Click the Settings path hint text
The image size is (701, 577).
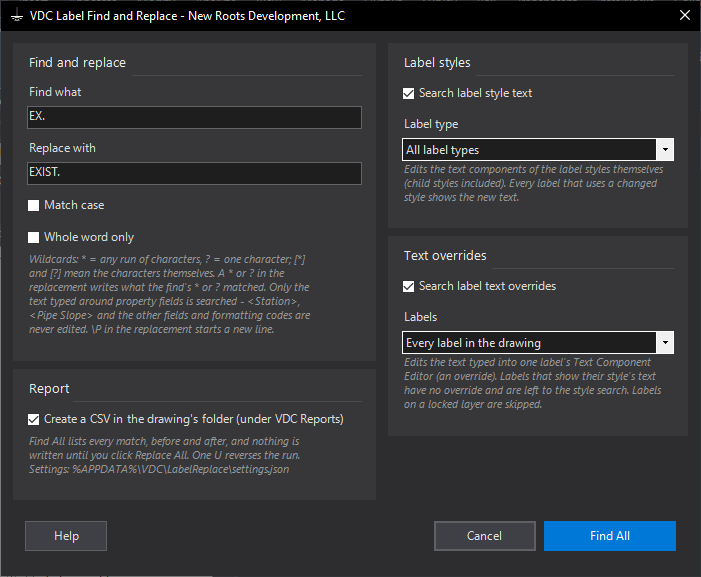pyautogui.click(x=159, y=469)
